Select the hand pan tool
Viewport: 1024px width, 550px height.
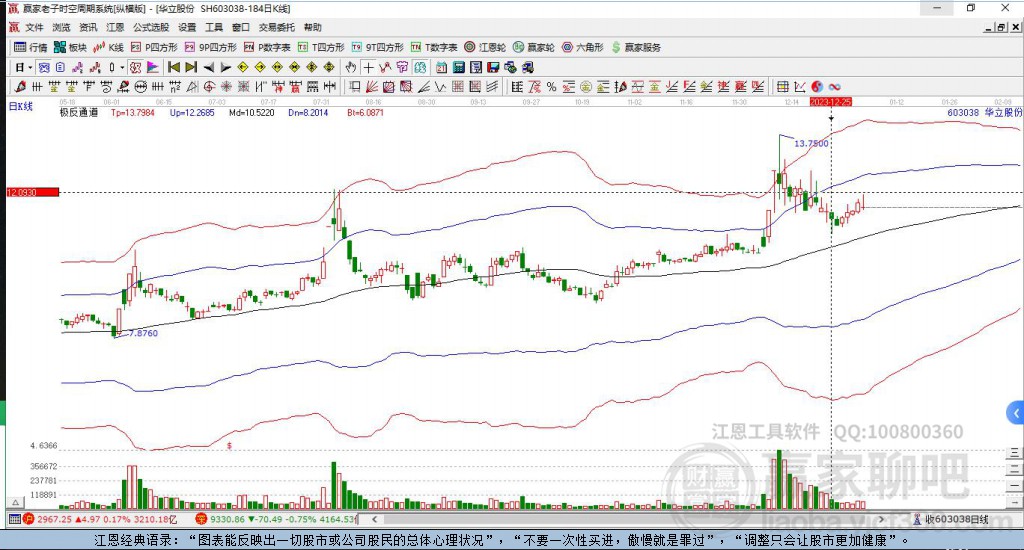pyautogui.click(x=350, y=67)
